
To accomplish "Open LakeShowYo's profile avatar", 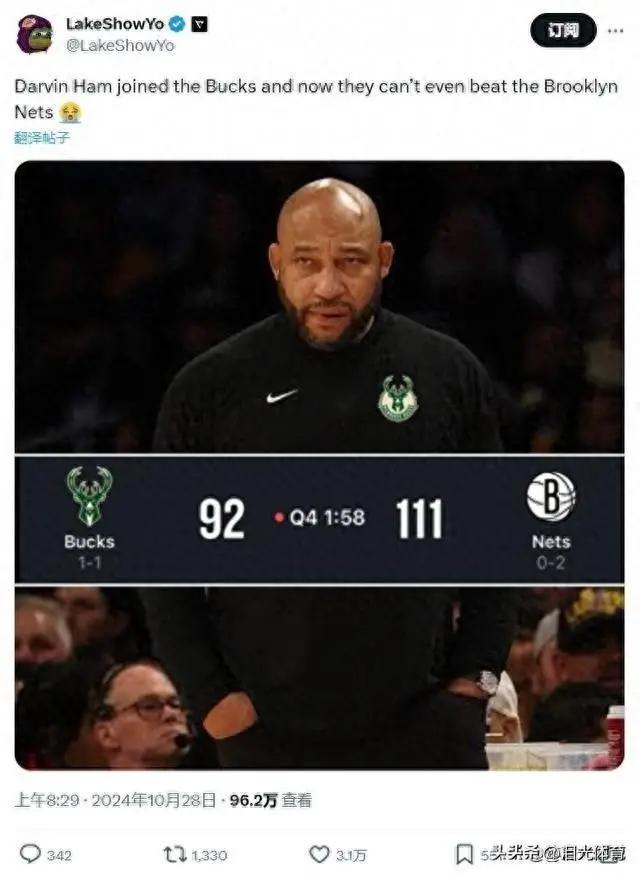I will pos(35,35).
